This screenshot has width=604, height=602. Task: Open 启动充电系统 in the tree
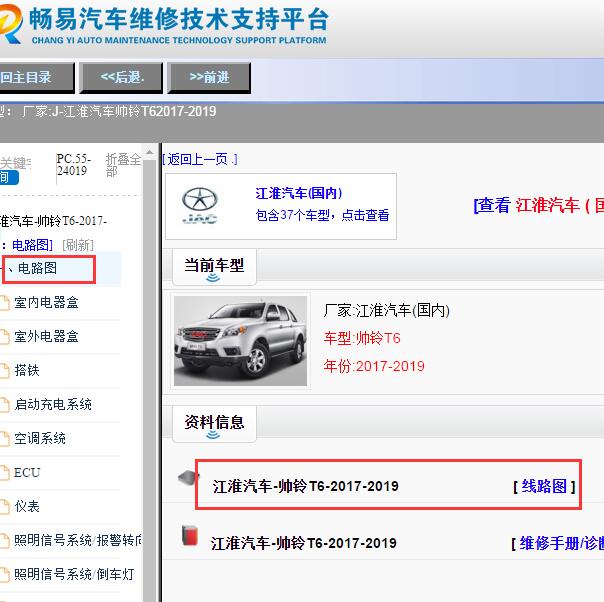pos(53,404)
